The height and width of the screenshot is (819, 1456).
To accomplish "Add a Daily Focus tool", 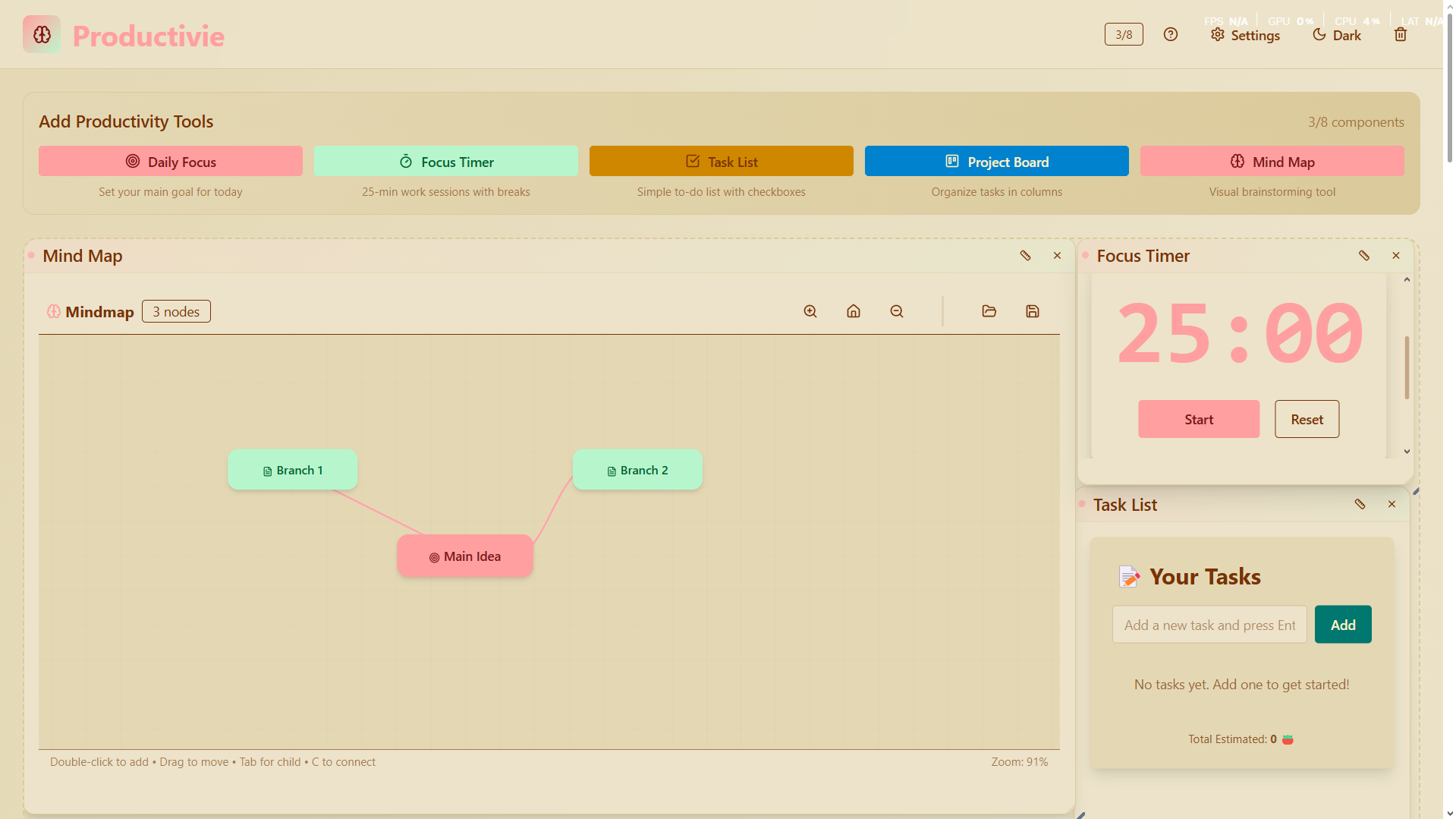I will coord(171,161).
